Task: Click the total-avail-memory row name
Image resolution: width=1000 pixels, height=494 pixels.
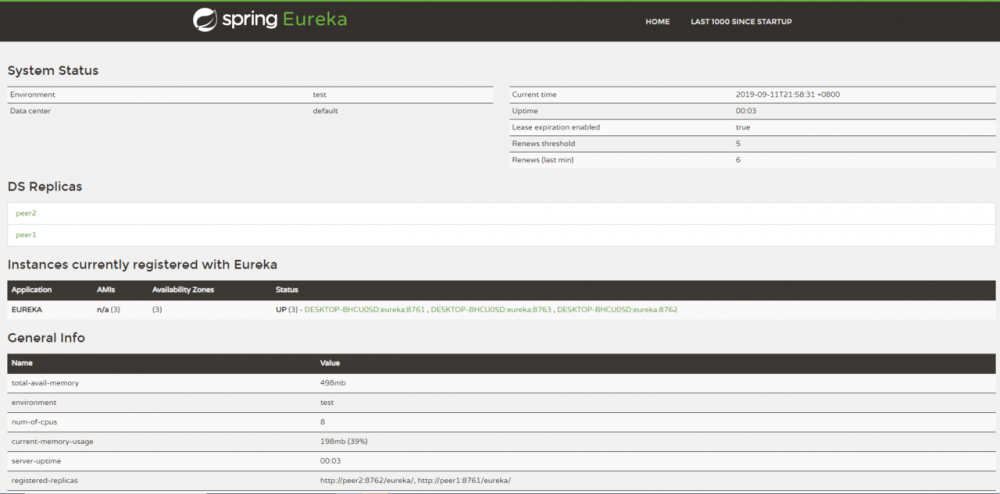Action: 45,383
